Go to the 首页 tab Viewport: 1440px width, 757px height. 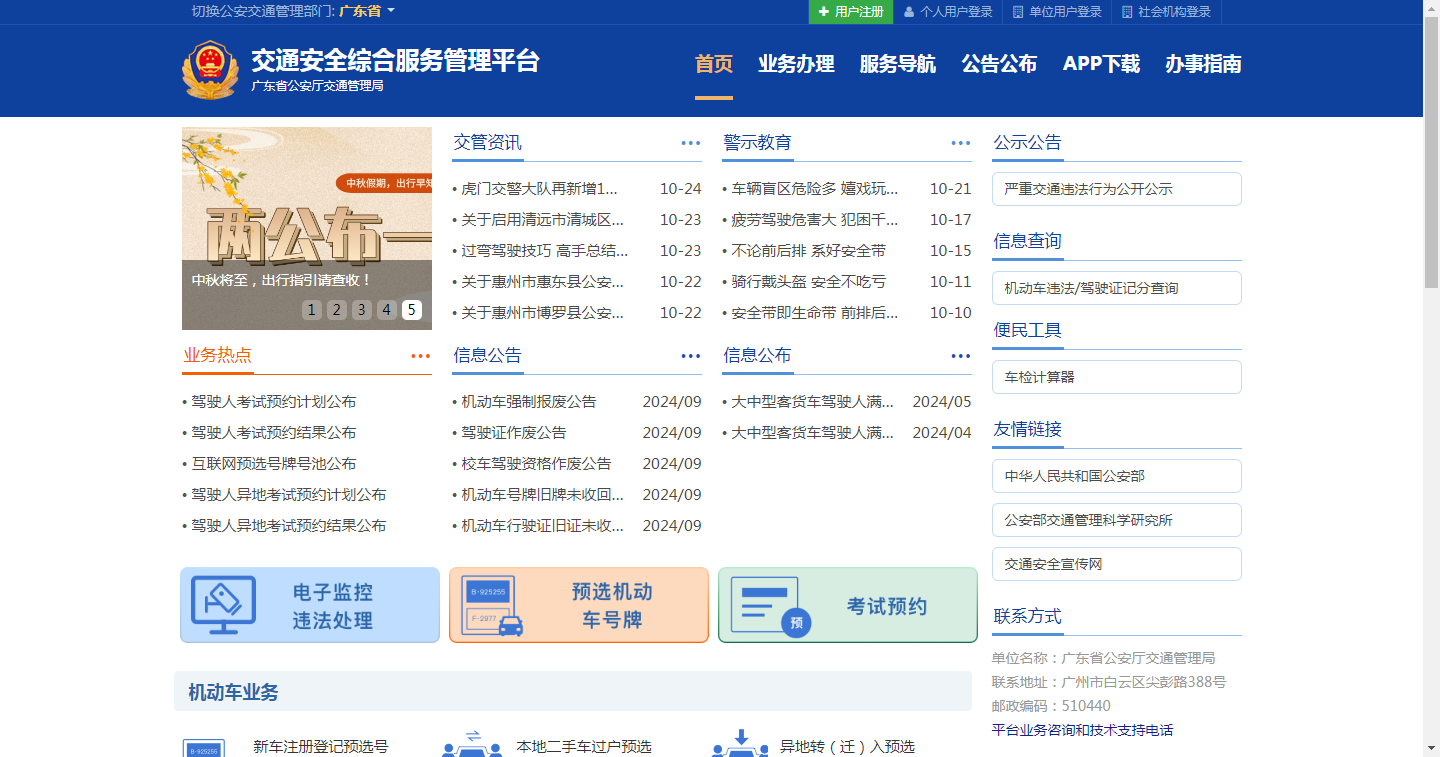click(x=714, y=64)
